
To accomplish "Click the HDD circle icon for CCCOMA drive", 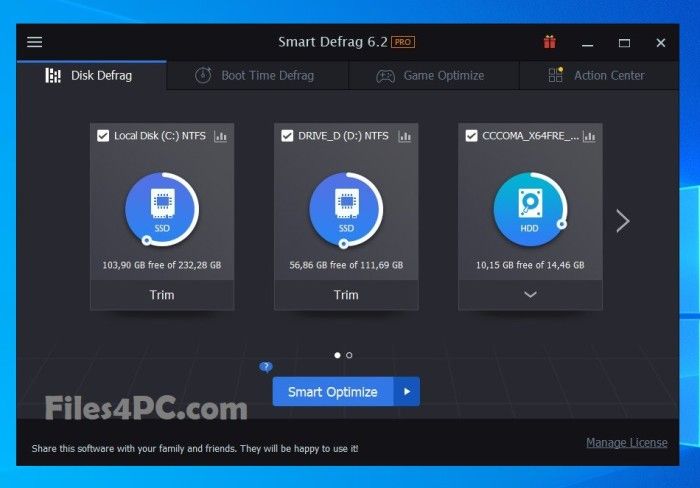I will 530,209.
